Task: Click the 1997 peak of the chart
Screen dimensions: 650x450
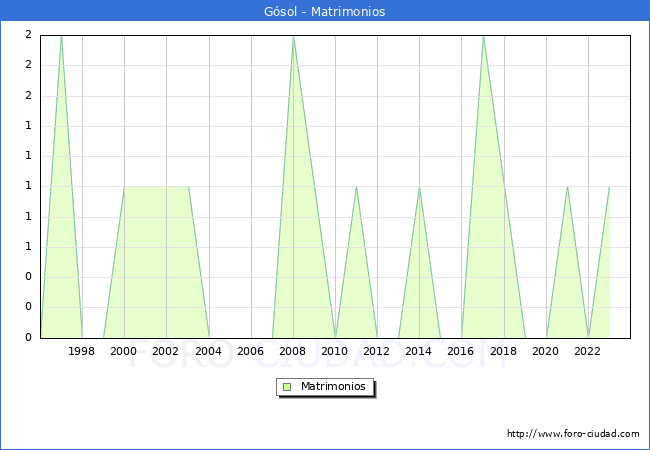Action: [x=61, y=36]
